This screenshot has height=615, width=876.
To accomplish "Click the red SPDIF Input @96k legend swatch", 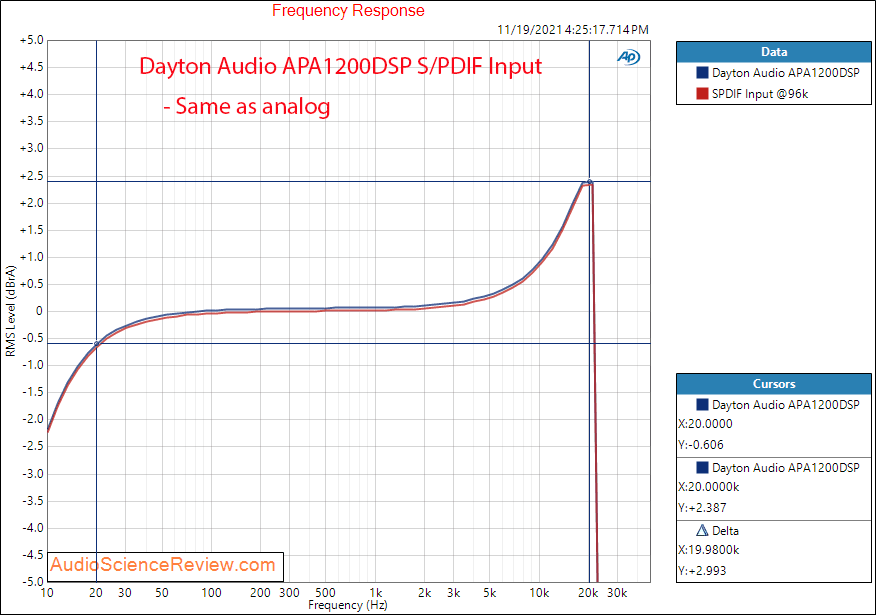I will click(x=702, y=94).
